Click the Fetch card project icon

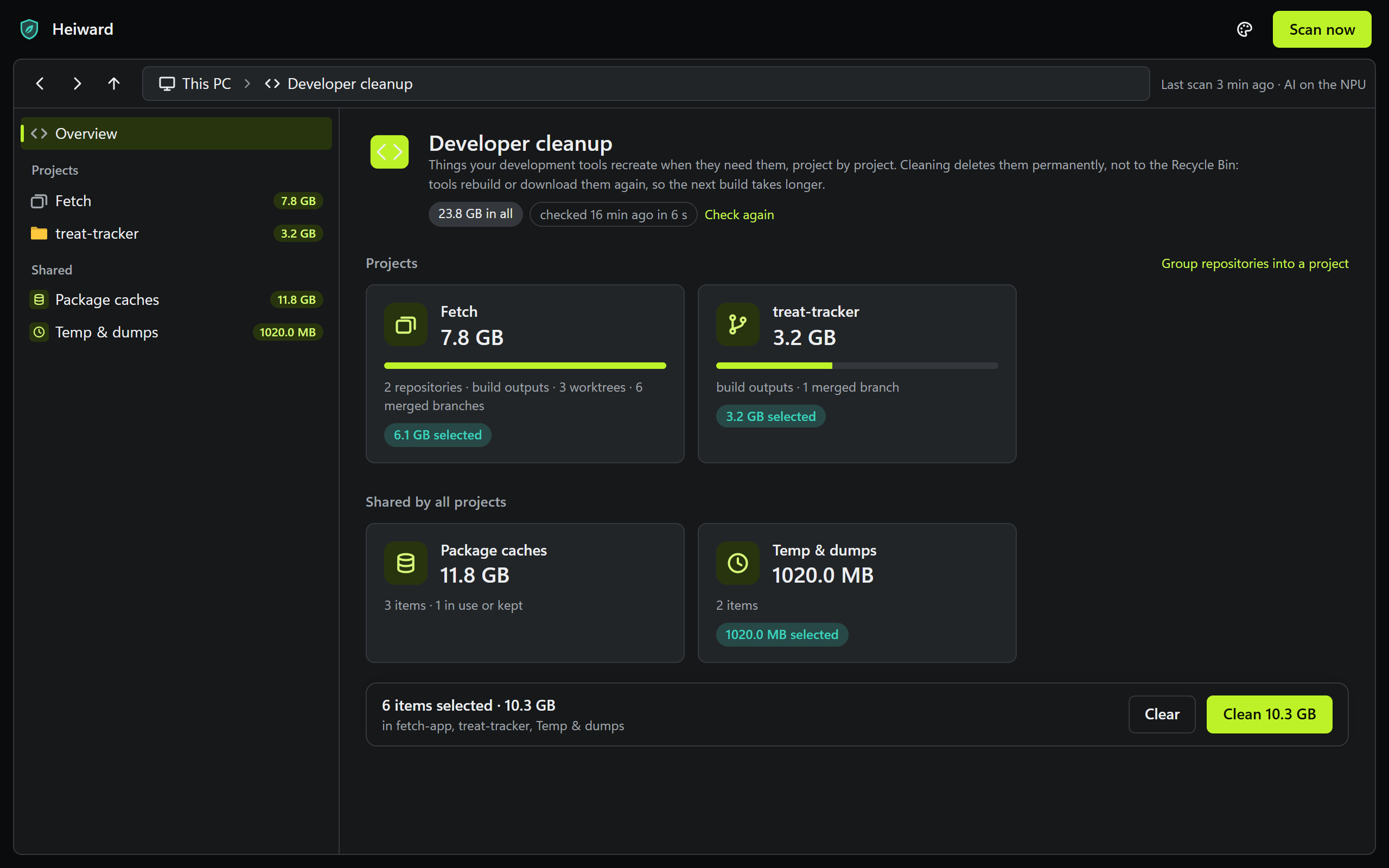[406, 325]
